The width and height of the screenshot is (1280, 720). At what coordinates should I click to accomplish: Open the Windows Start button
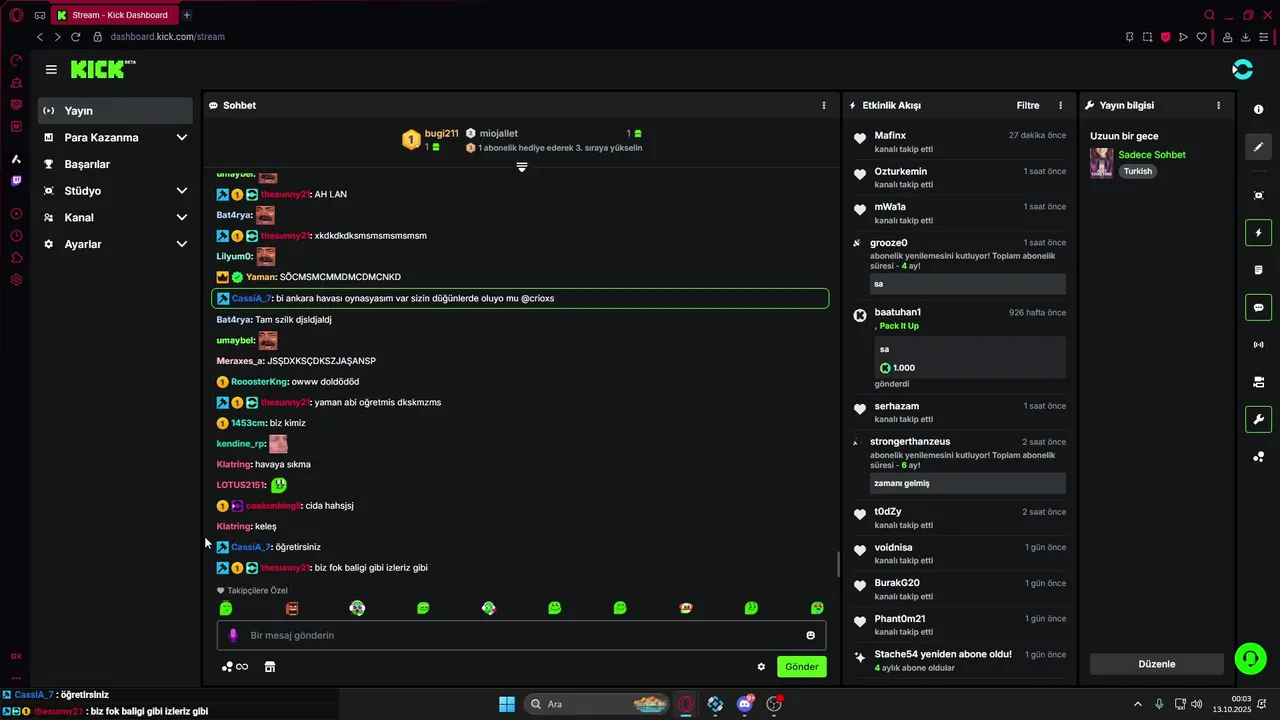(507, 704)
